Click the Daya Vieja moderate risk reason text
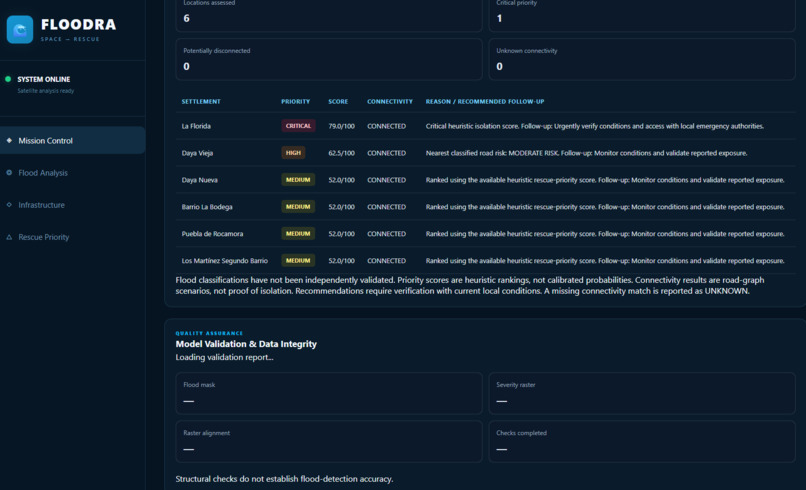The image size is (806, 490). [x=587, y=153]
